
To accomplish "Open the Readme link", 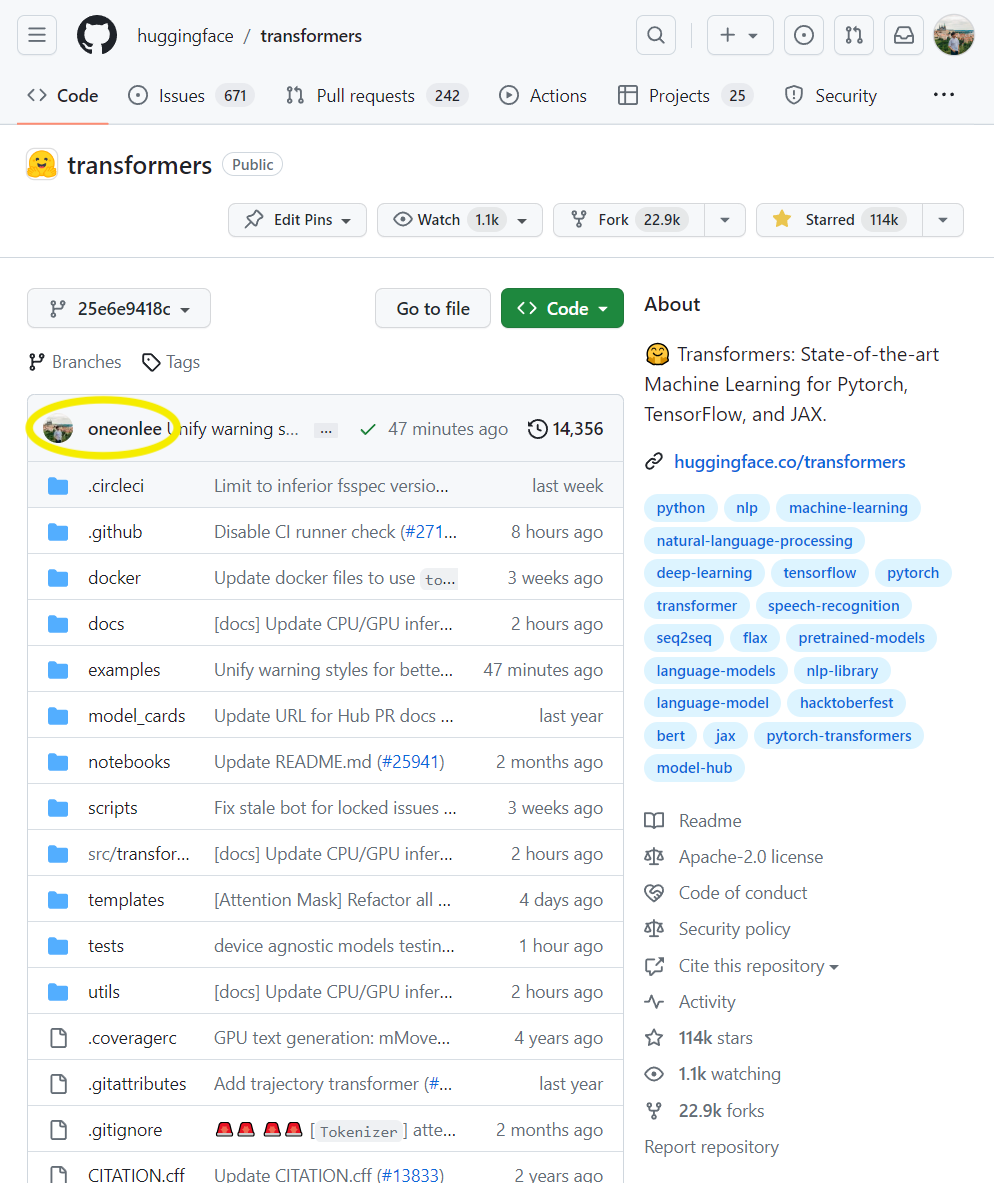I will (709, 821).
